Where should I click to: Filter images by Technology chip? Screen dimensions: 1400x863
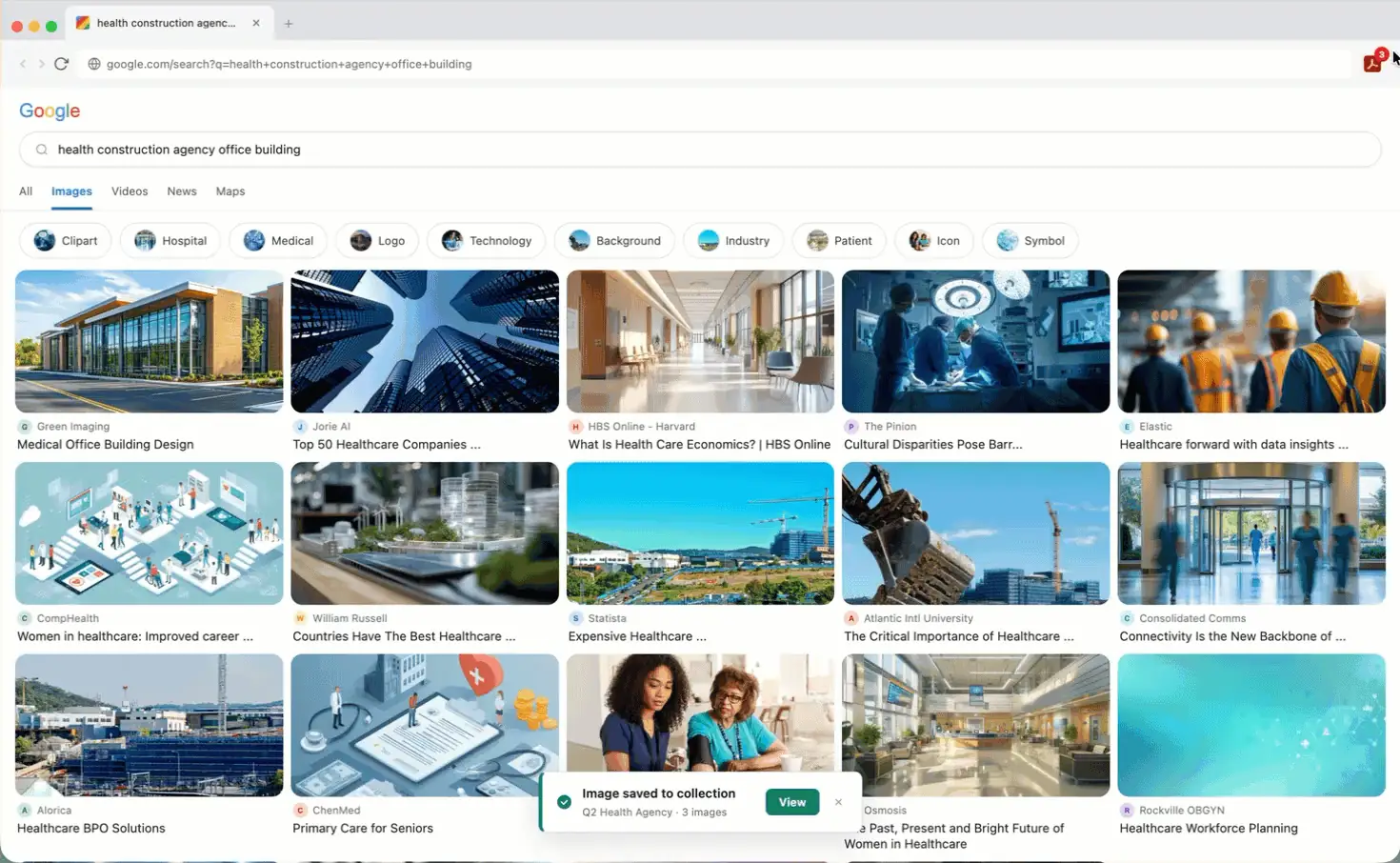click(487, 241)
